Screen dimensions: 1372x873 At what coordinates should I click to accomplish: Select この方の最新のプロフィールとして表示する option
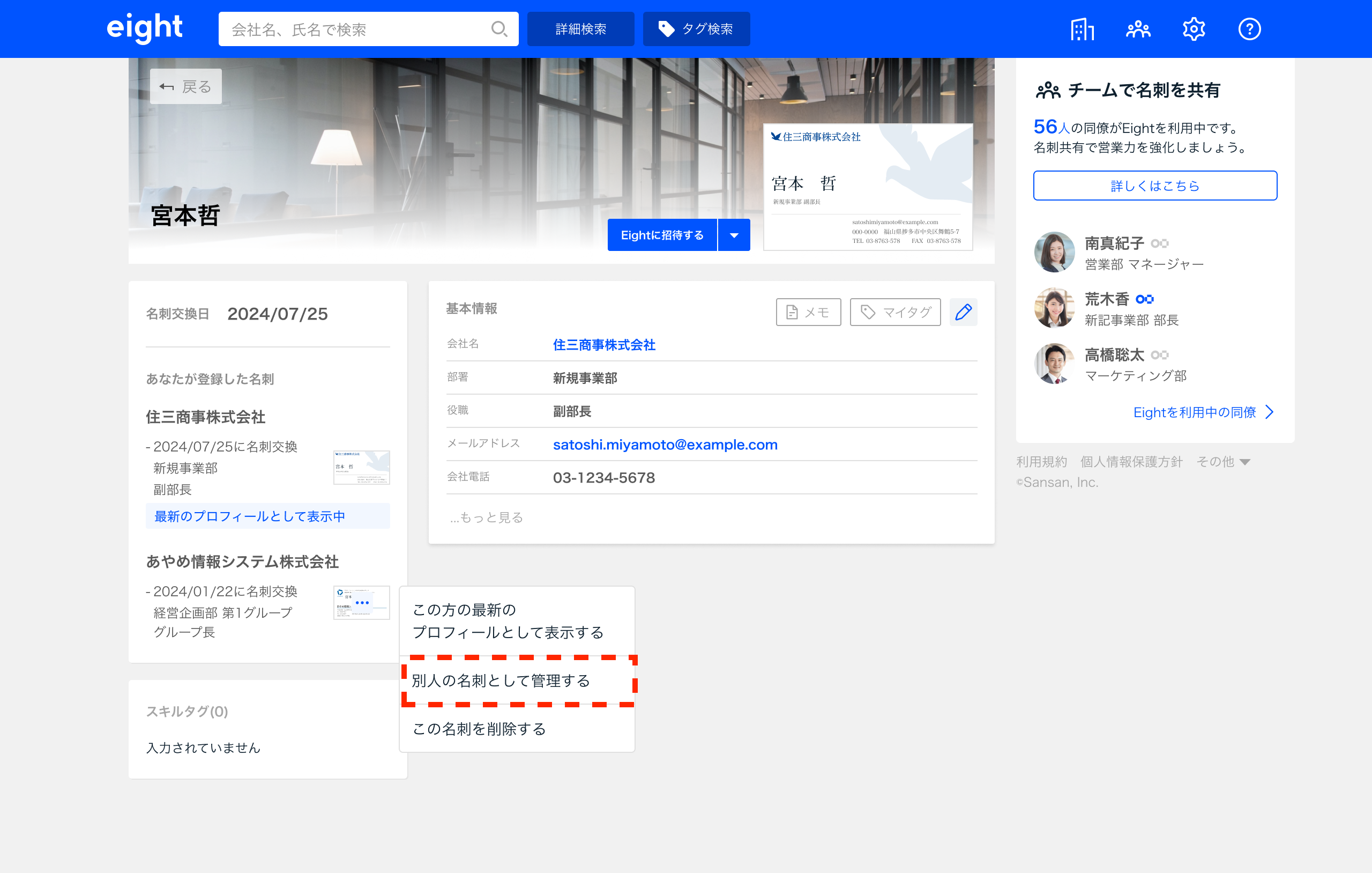(507, 621)
